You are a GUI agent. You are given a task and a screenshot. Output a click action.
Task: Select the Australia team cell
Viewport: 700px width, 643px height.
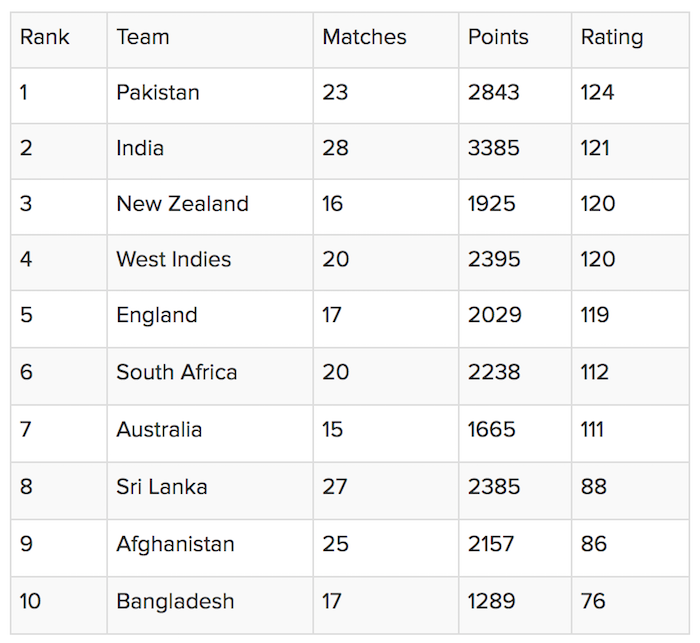tap(159, 430)
